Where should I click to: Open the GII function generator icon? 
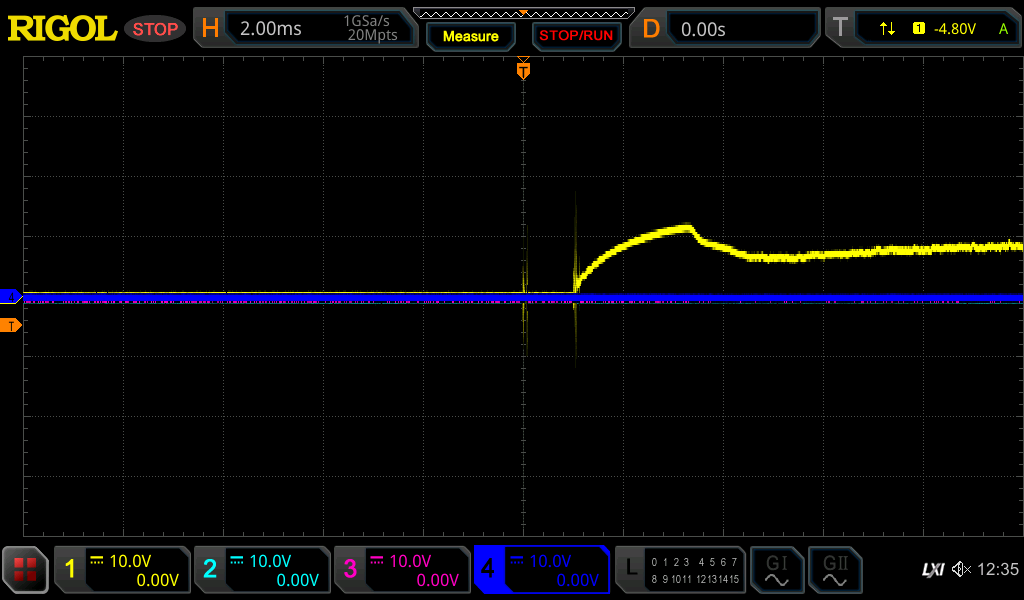tap(834, 570)
